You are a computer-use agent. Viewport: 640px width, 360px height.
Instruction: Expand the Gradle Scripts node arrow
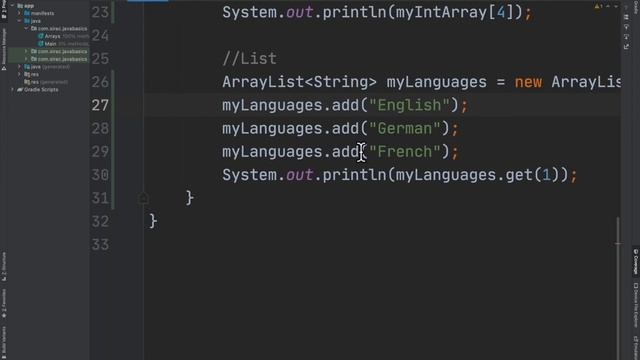coord(12,89)
